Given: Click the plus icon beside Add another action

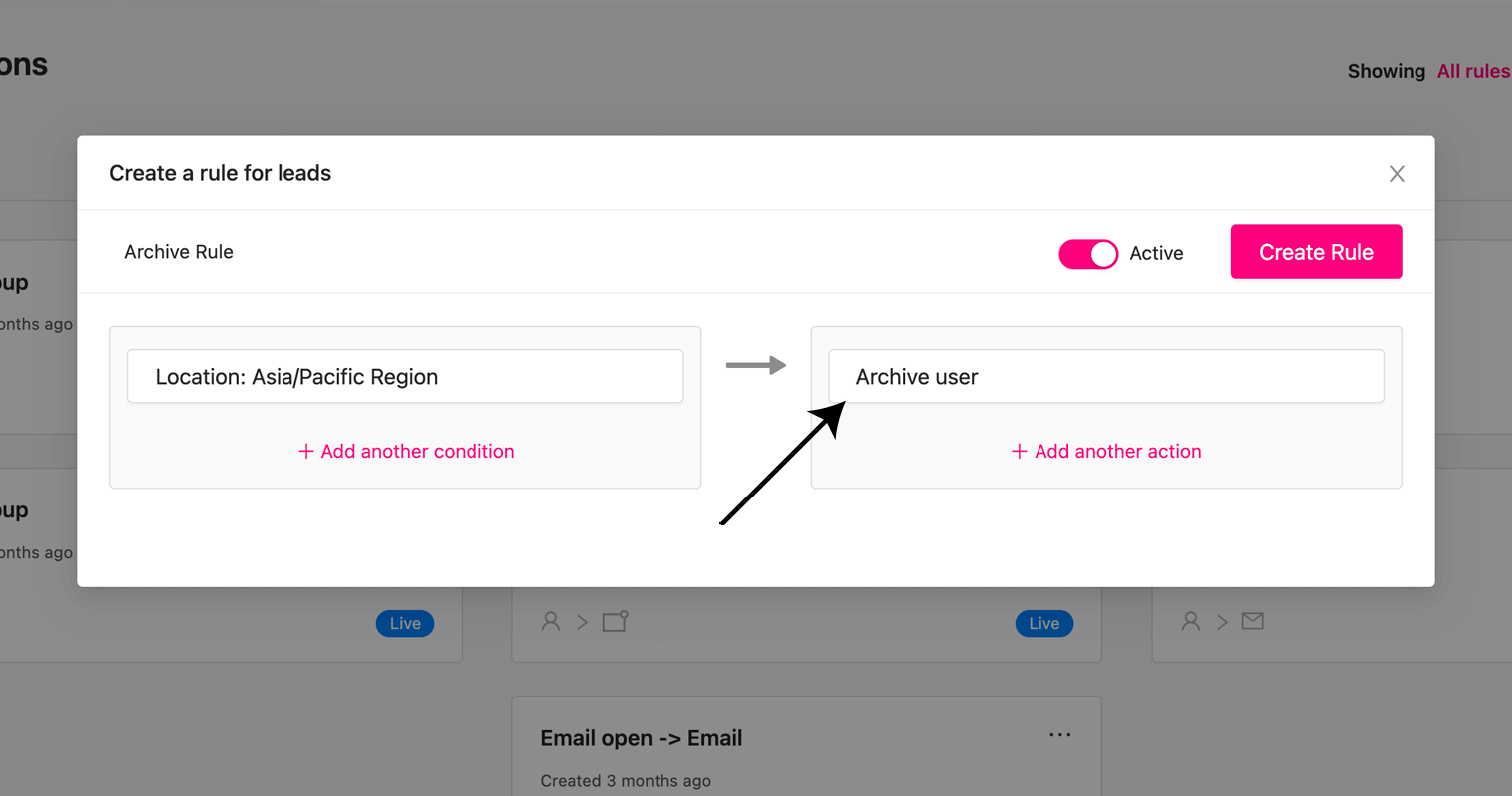Looking at the screenshot, I should 1019,452.
